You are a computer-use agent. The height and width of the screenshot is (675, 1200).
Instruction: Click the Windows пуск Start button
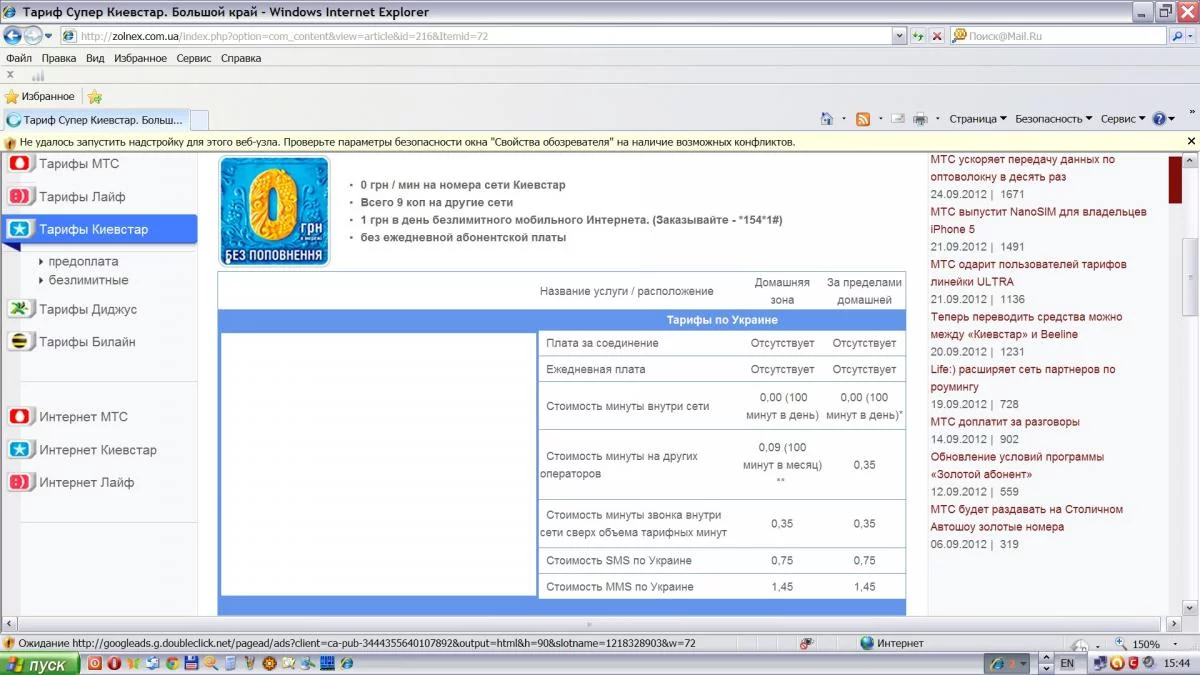38,664
